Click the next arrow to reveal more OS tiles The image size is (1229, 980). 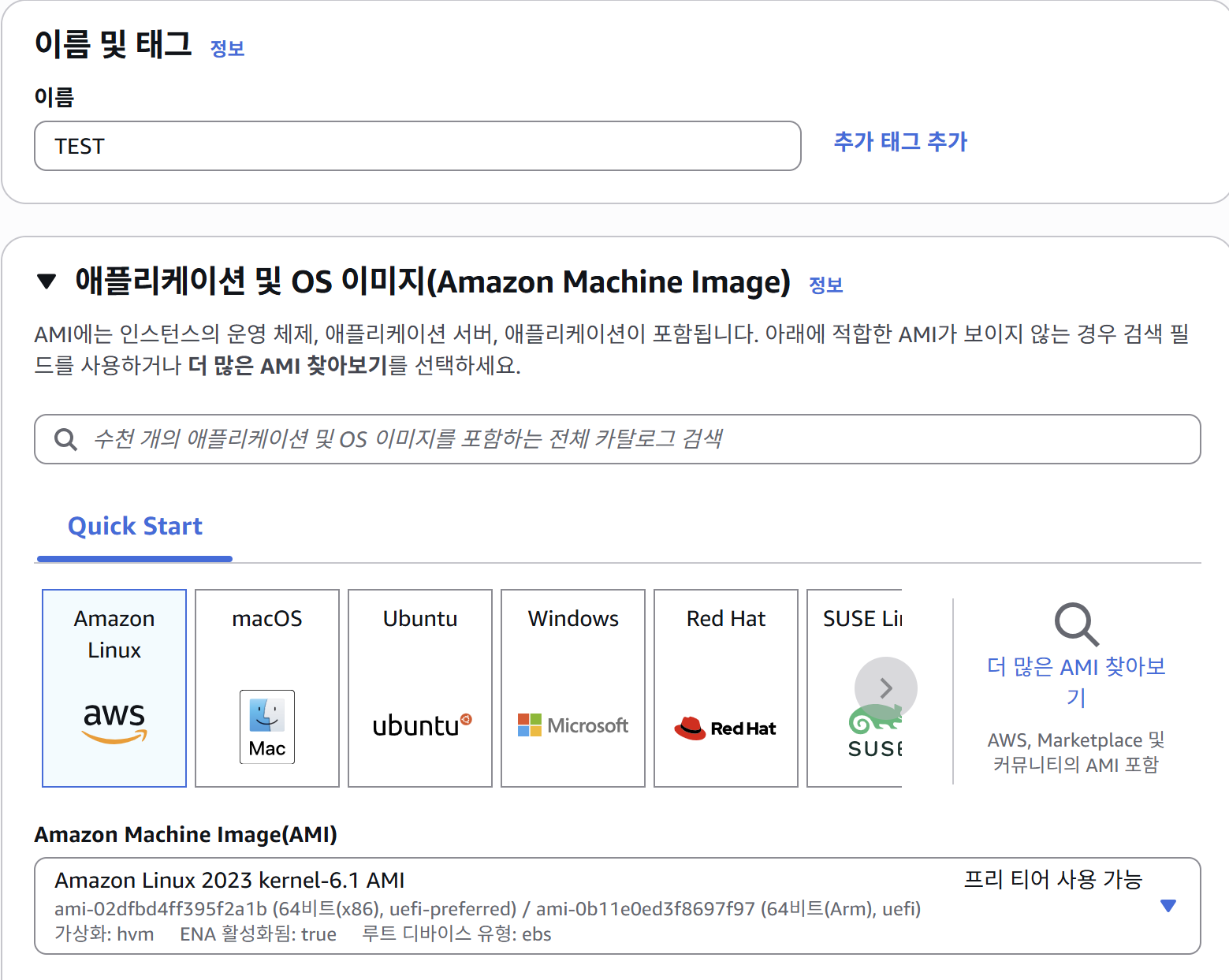[x=885, y=687]
